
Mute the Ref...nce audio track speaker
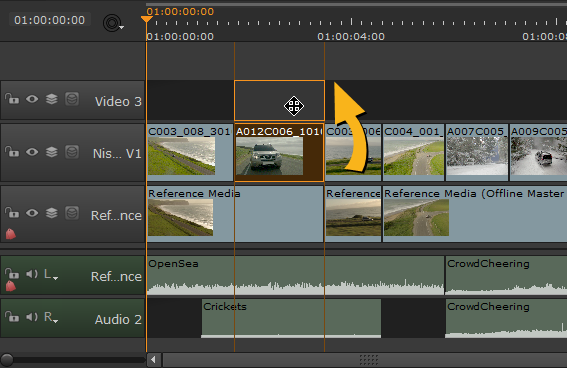(x=32, y=274)
